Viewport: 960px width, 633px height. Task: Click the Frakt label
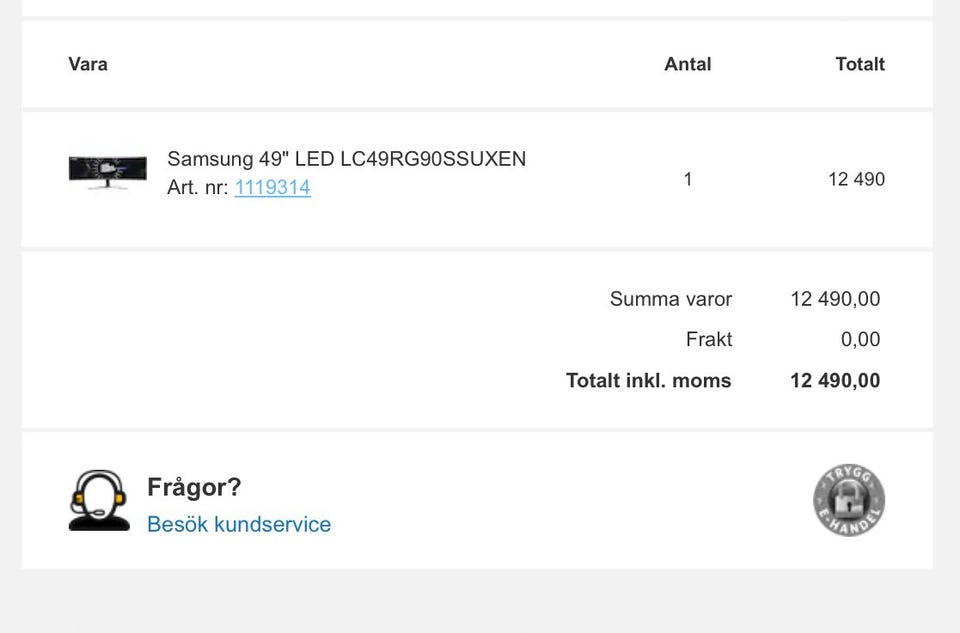click(x=709, y=339)
